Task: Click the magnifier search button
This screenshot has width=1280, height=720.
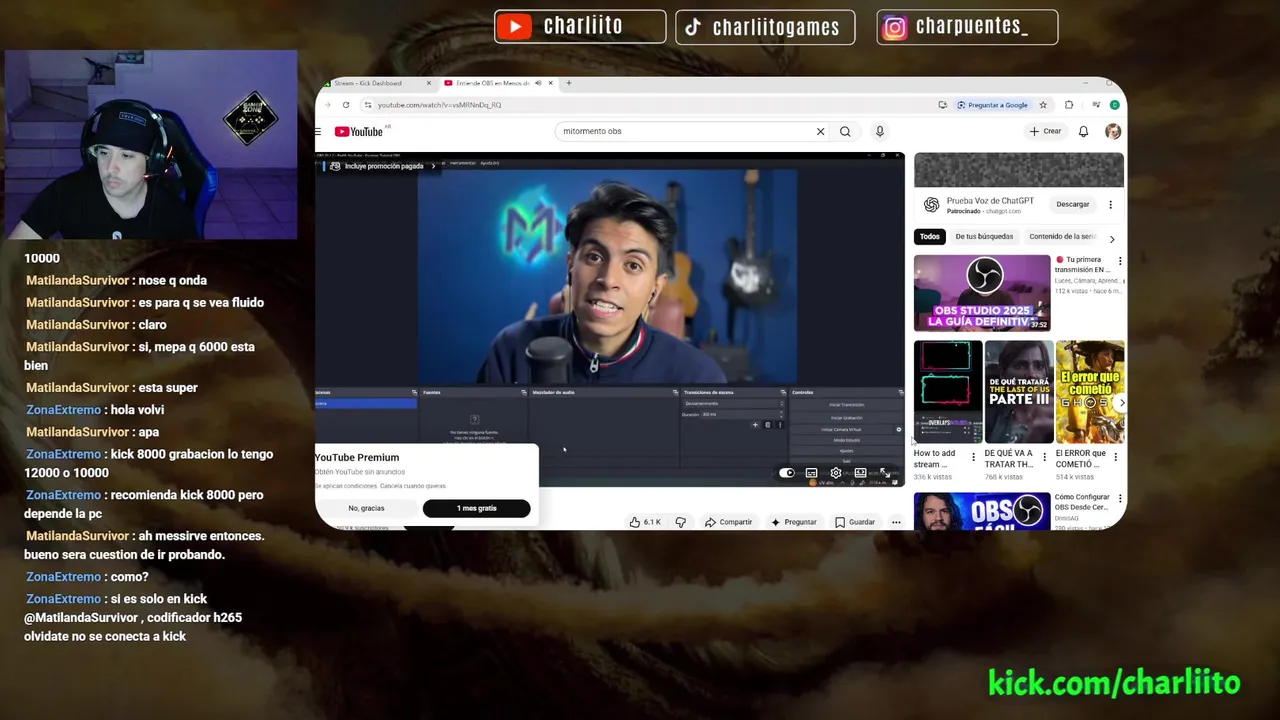Action: [845, 131]
